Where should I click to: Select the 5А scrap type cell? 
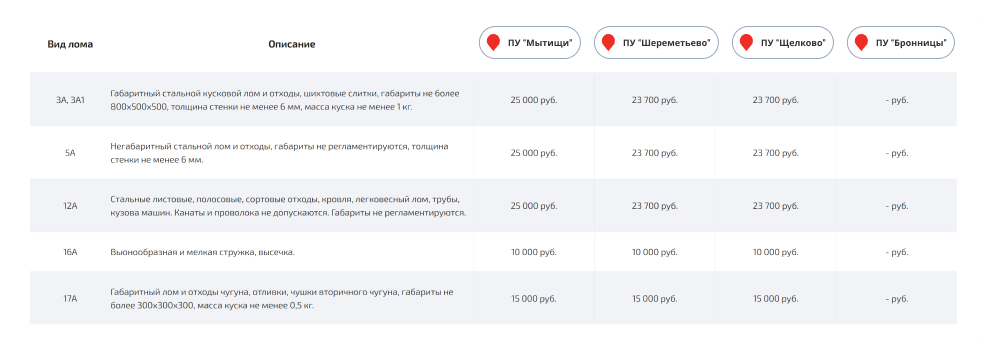point(70,153)
